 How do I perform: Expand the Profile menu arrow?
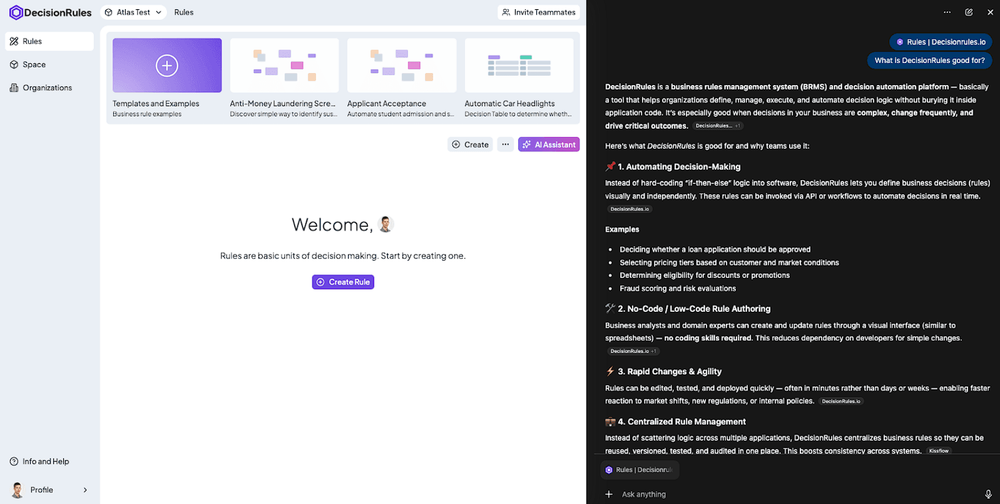pyautogui.click(x=85, y=490)
